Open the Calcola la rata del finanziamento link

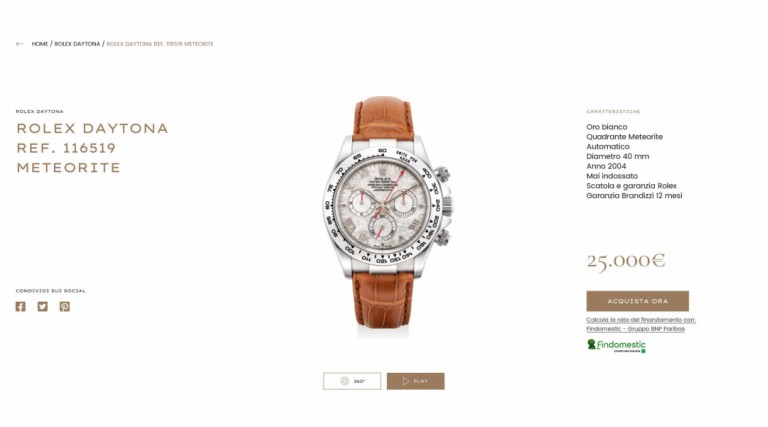tap(641, 320)
